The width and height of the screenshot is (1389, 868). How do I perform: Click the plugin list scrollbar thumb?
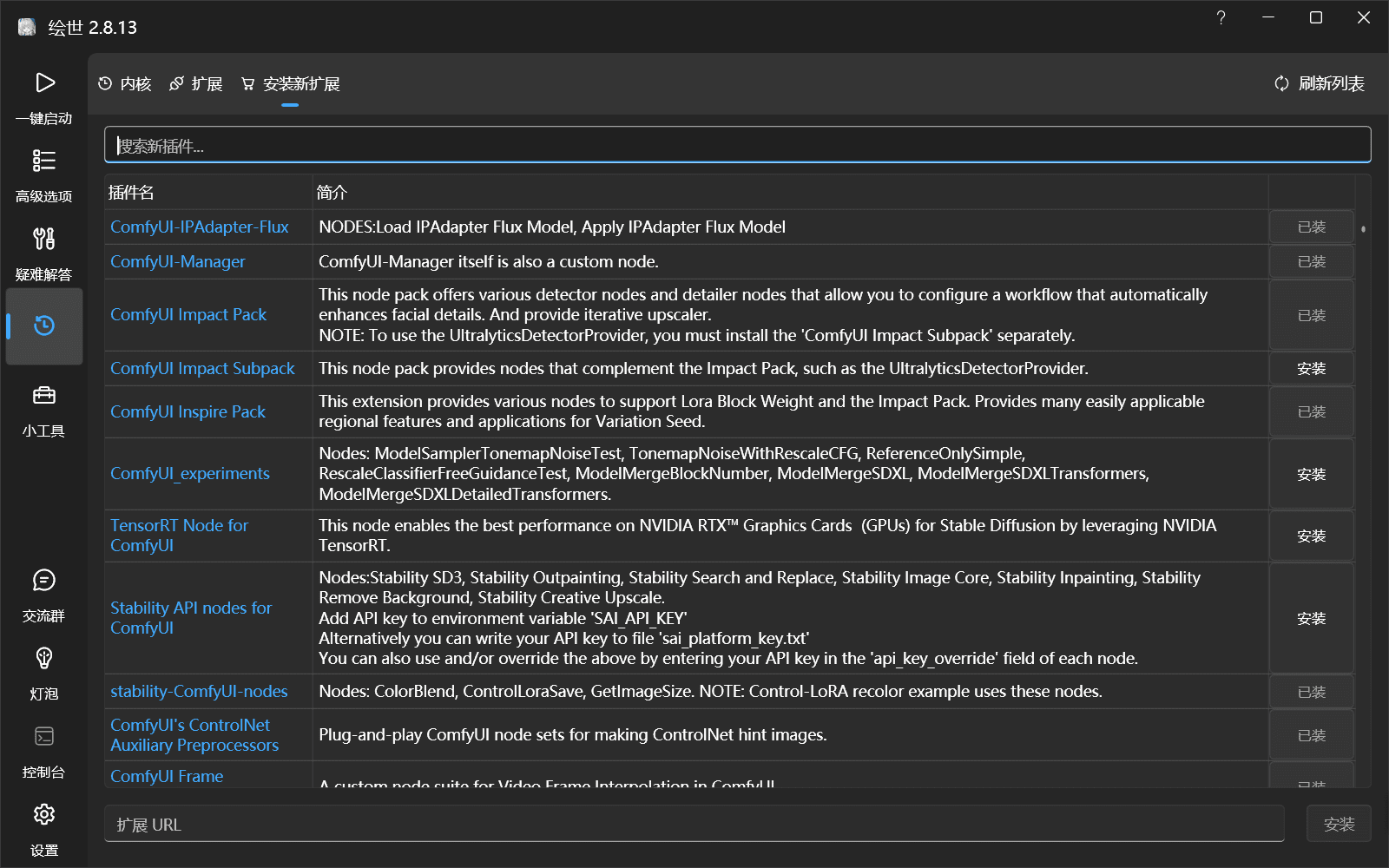1363,229
